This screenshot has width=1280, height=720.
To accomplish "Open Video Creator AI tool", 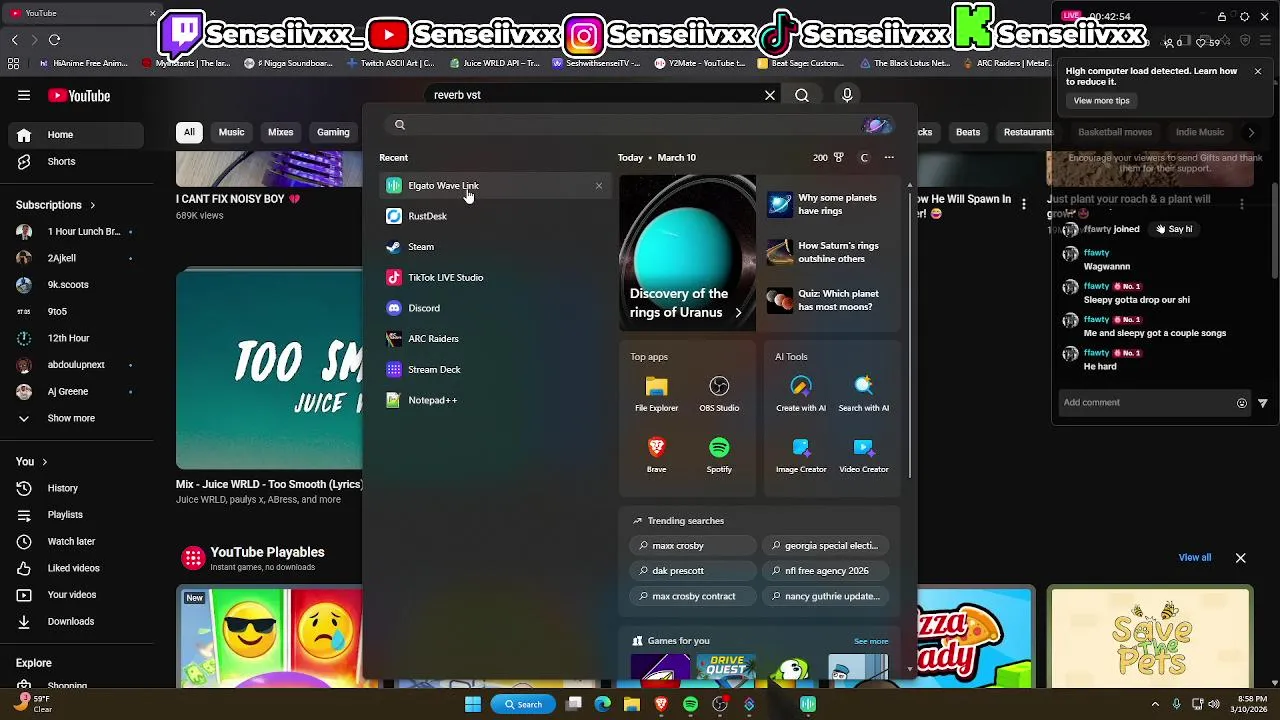I will [x=864, y=455].
